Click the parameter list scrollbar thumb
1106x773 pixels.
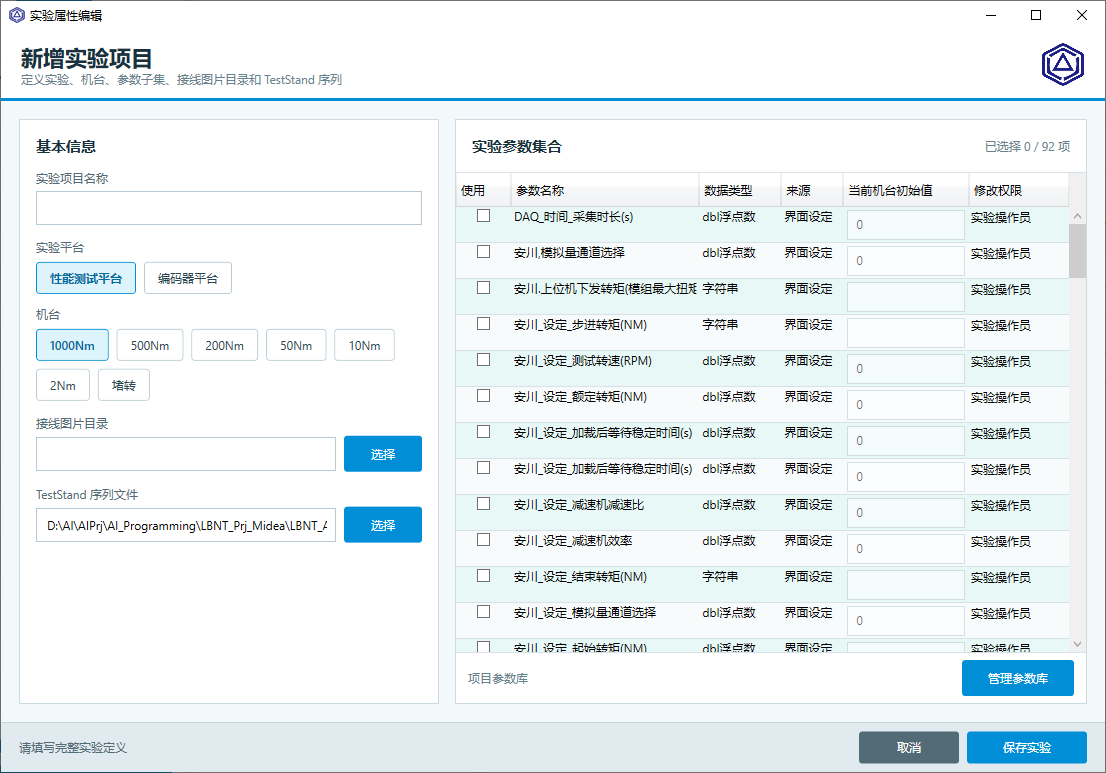click(x=1077, y=251)
